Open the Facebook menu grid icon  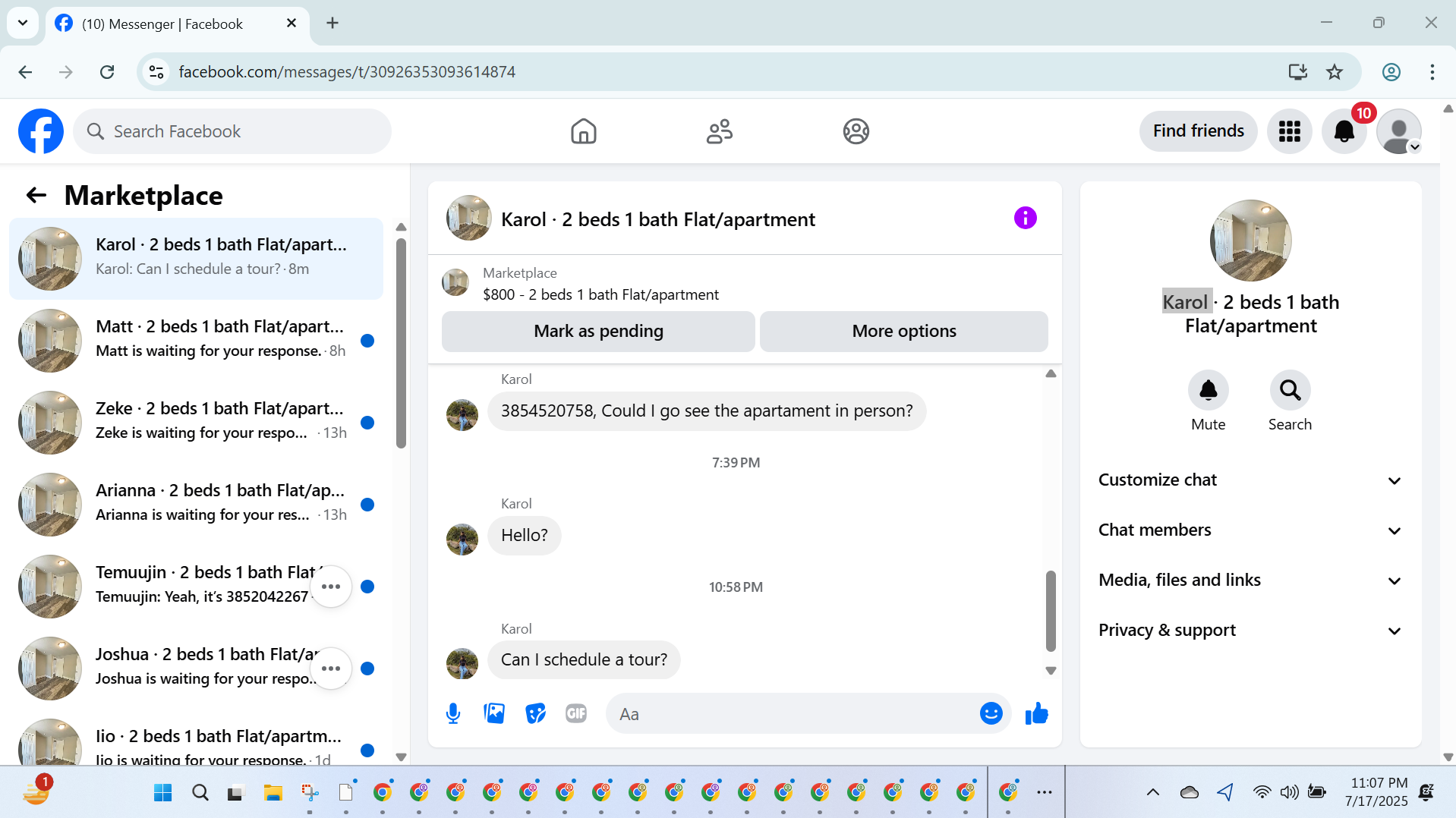coord(1289,131)
